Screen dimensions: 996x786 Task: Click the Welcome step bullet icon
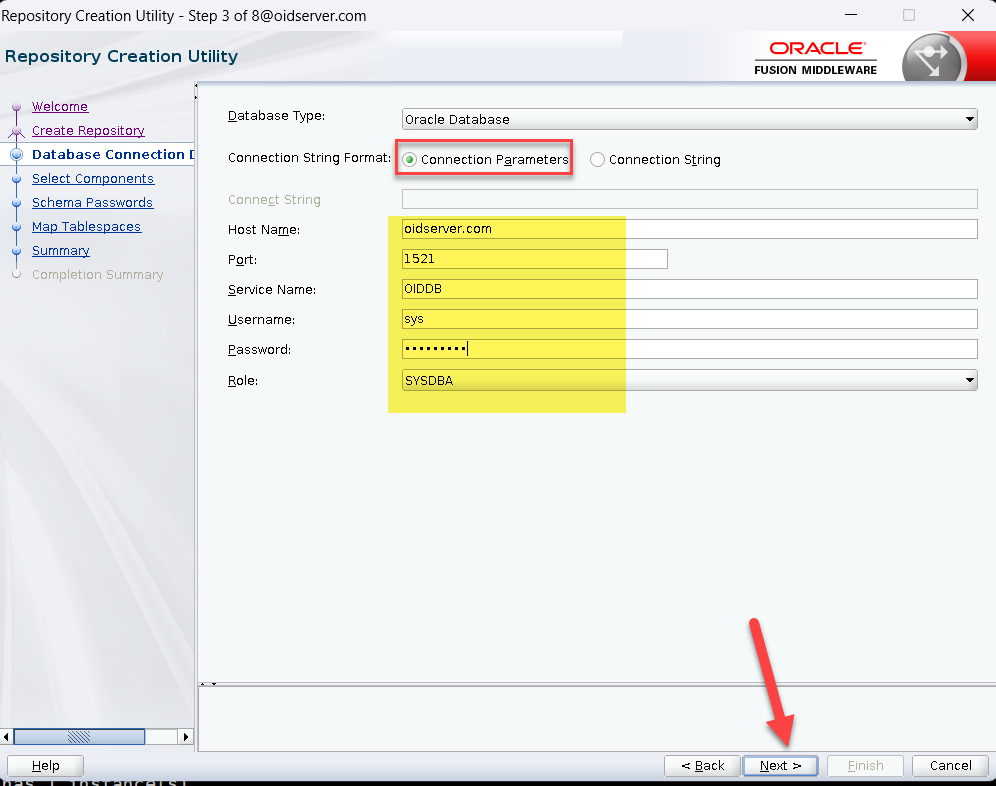[16, 107]
